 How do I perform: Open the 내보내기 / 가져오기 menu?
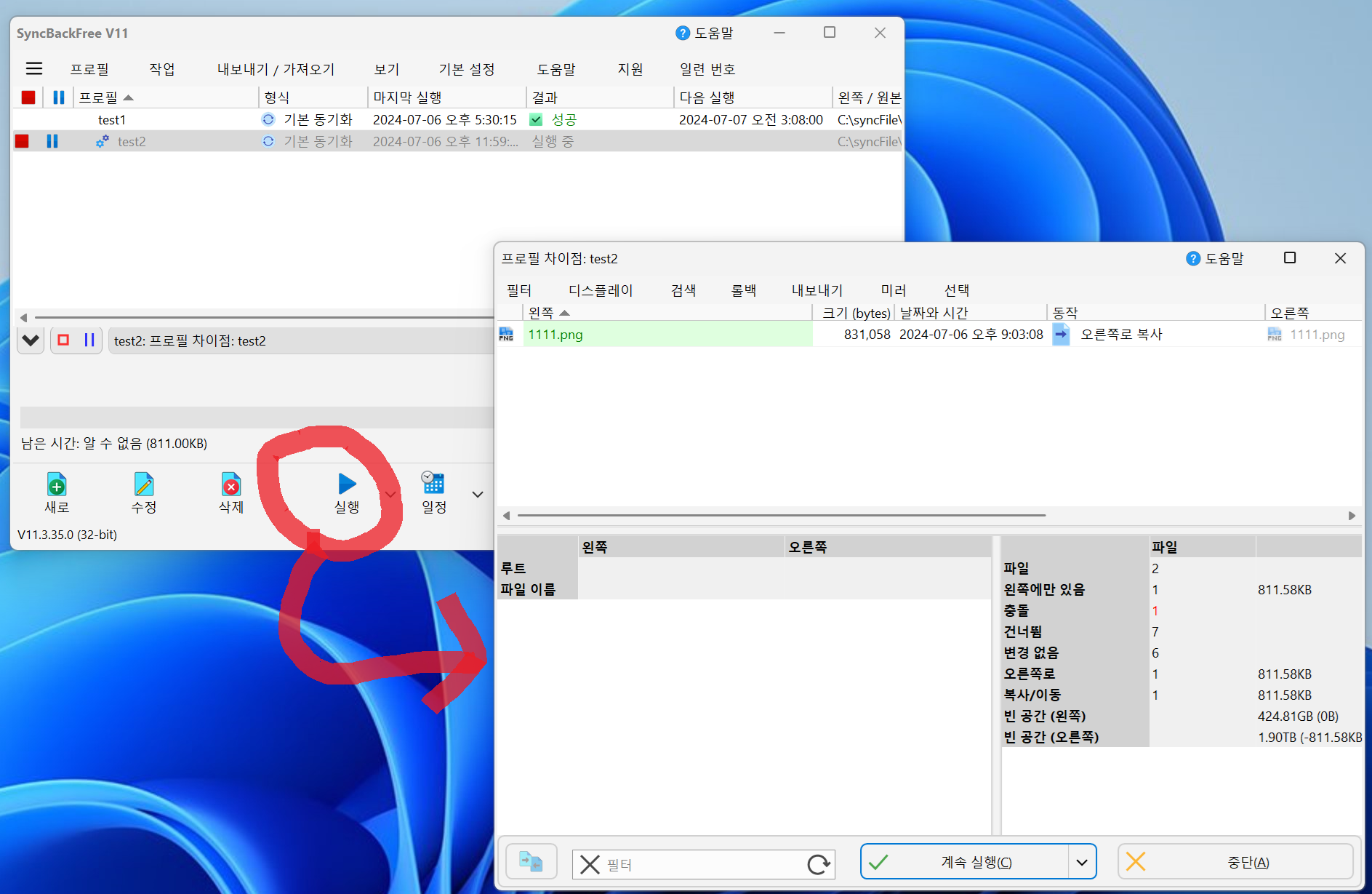276,69
